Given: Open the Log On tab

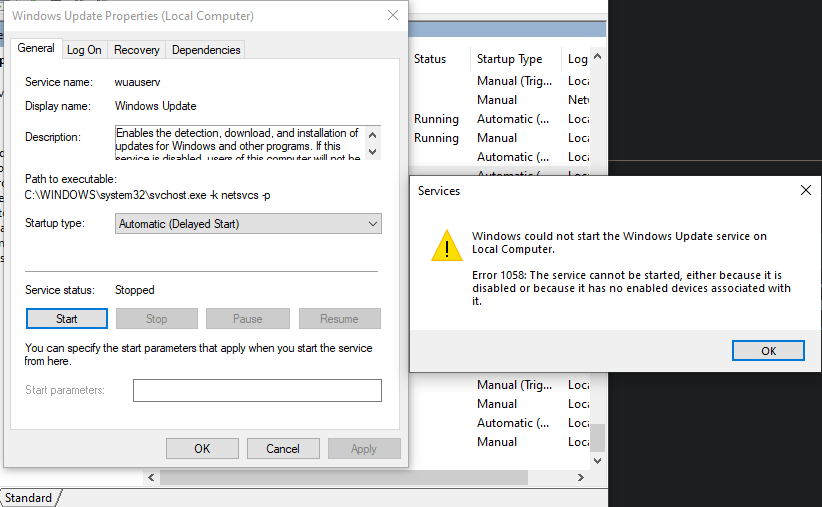Looking at the screenshot, I should coord(84,50).
